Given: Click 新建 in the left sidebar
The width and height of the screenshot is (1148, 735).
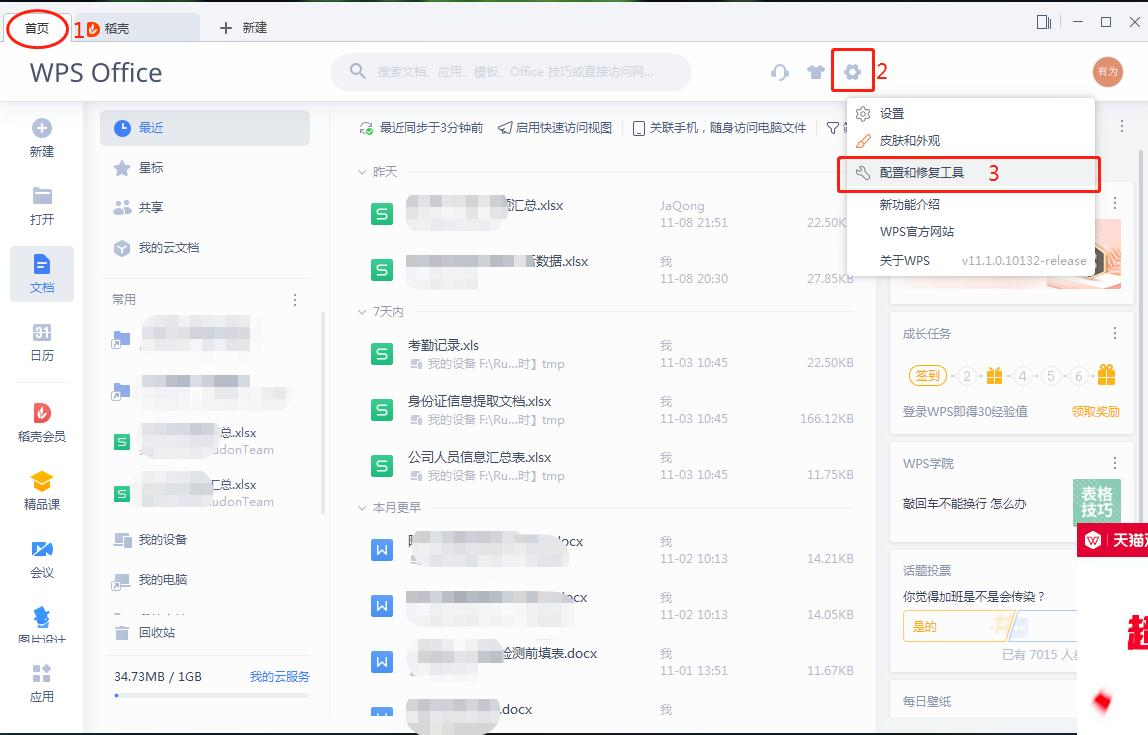Looking at the screenshot, I should [42, 138].
